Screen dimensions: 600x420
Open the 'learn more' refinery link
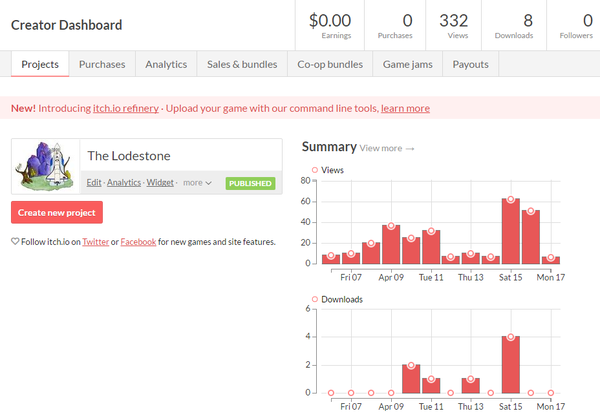405,108
